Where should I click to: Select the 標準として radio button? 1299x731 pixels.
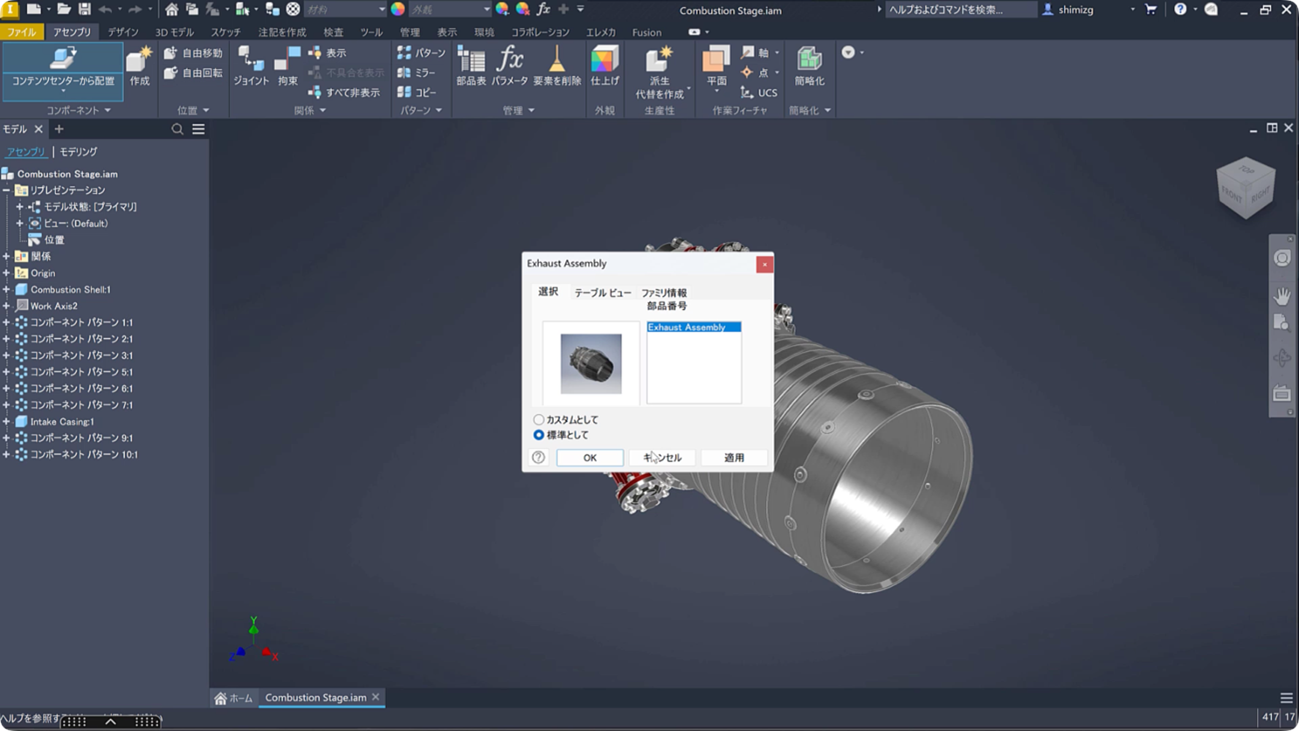(x=539, y=435)
